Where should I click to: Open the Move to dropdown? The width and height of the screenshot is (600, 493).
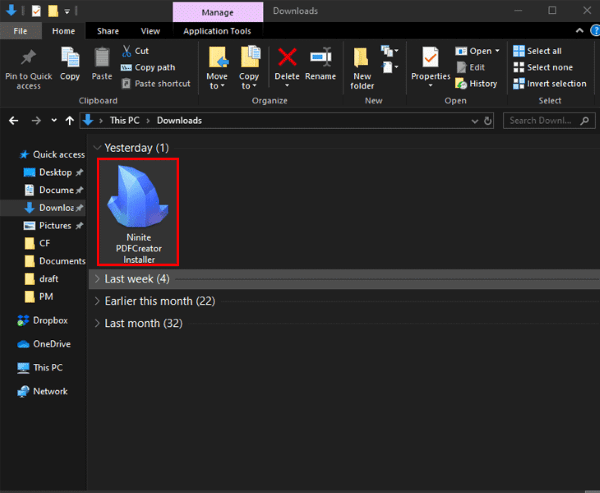click(217, 64)
